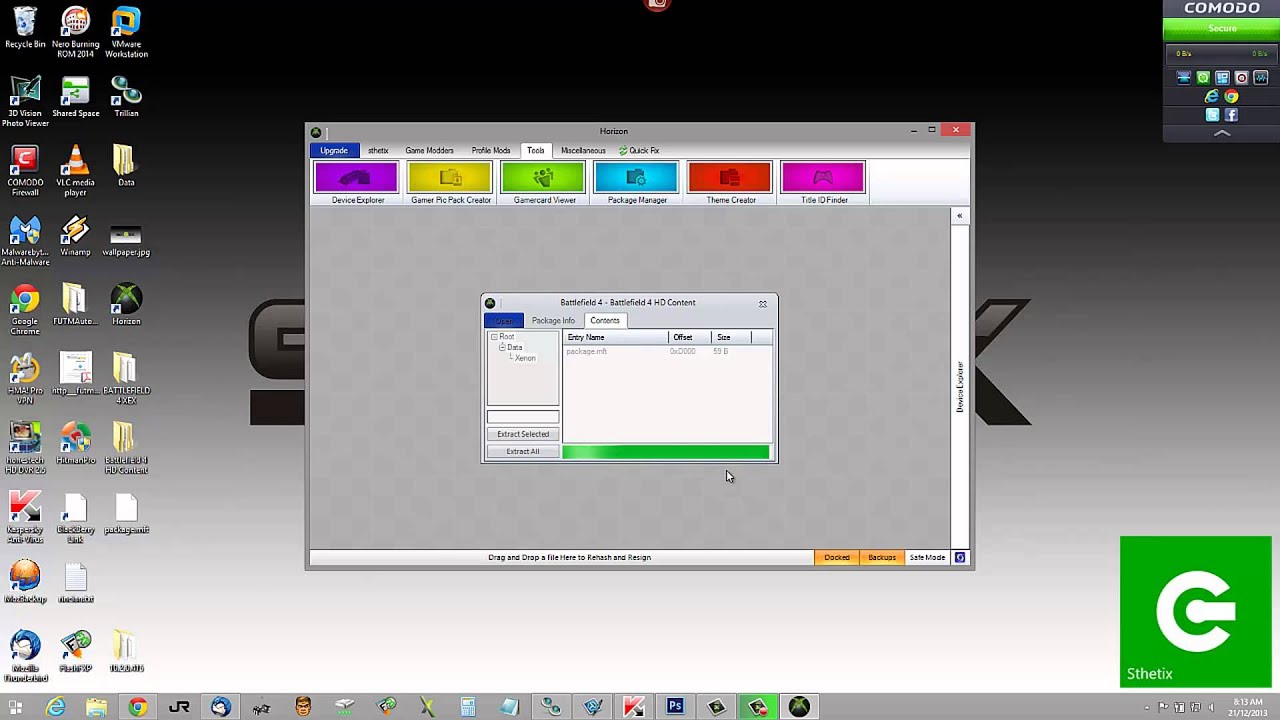Launch the Theme Creator tool
This screenshot has height=720, width=1280.
[730, 179]
